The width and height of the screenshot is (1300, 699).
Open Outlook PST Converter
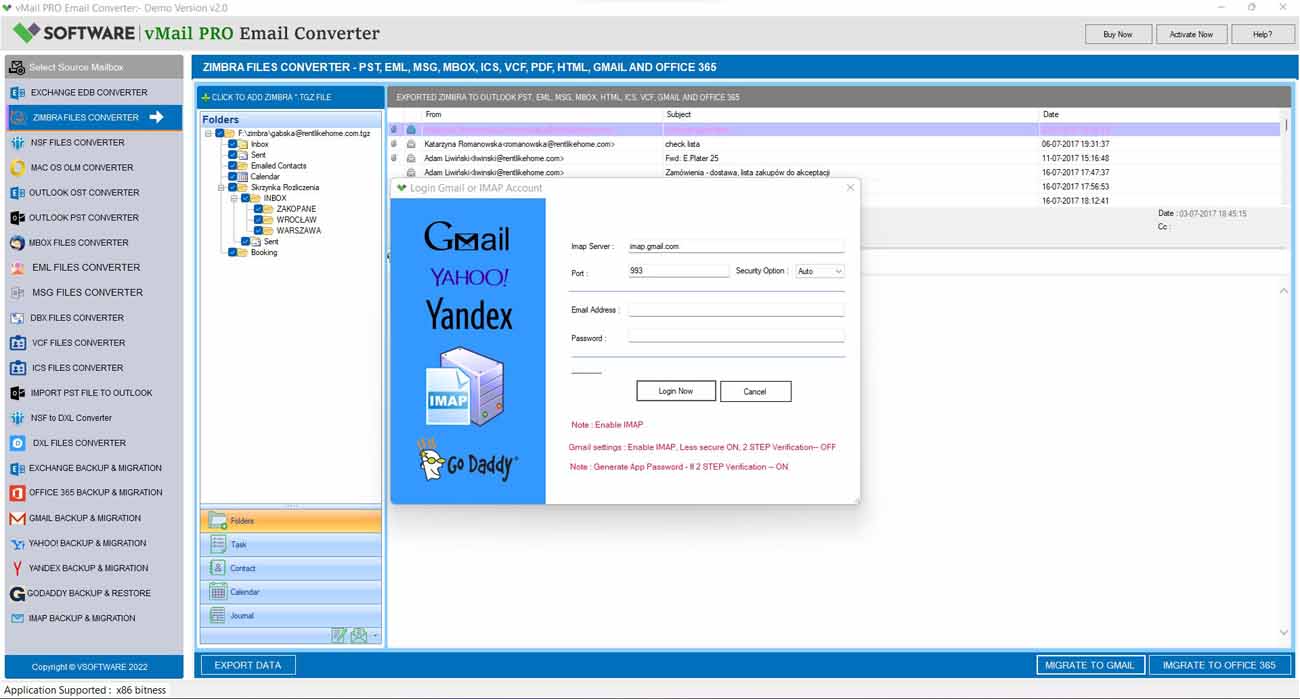pos(94,217)
